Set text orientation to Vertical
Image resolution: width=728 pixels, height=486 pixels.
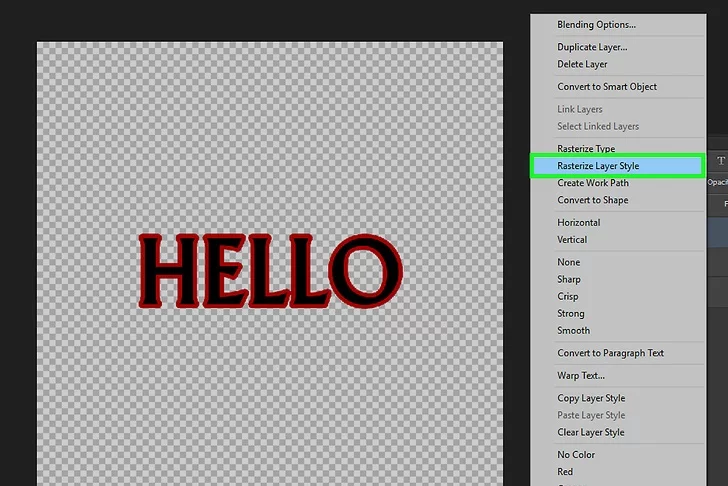click(572, 240)
